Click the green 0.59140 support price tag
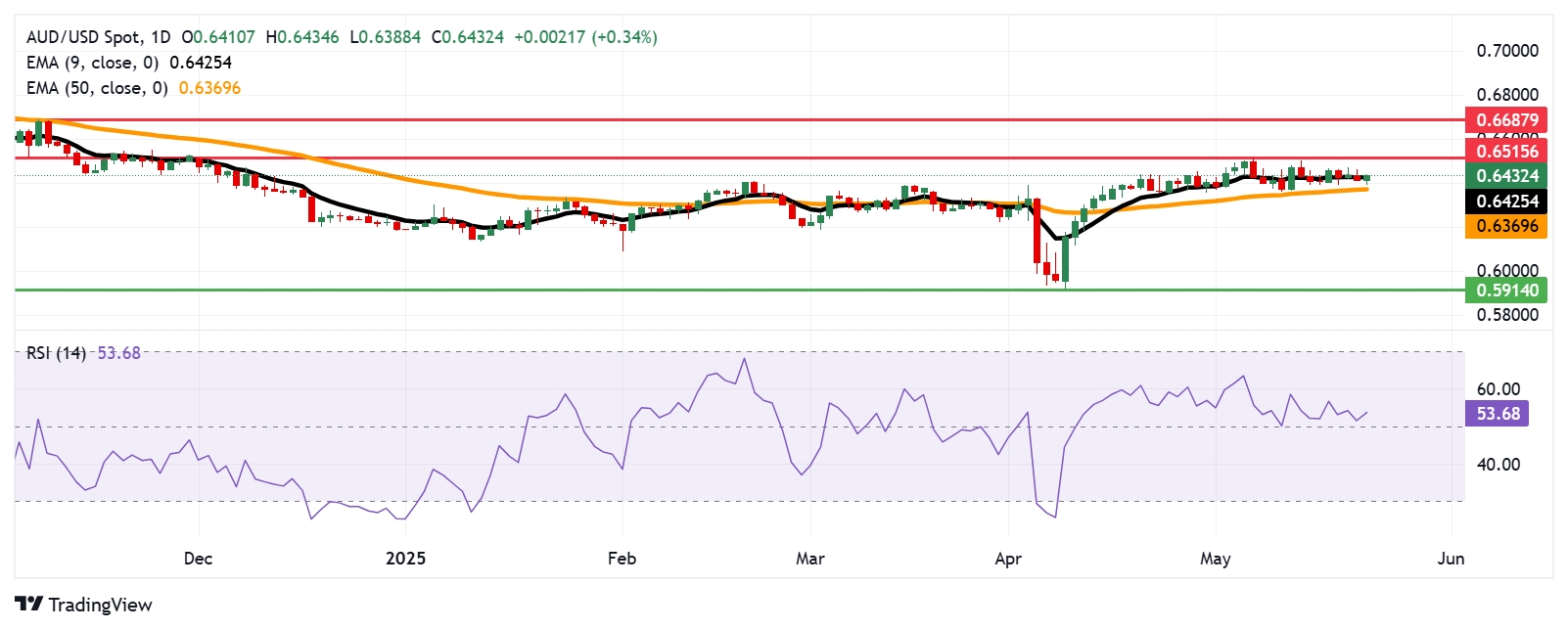The width and height of the screenshot is (1568, 630). [x=1506, y=290]
